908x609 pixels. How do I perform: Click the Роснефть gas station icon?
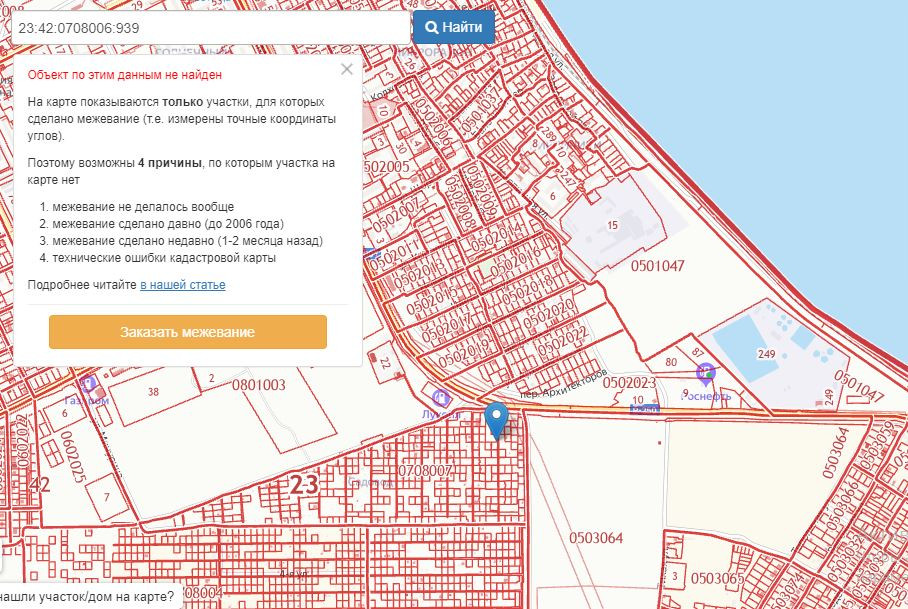705,372
